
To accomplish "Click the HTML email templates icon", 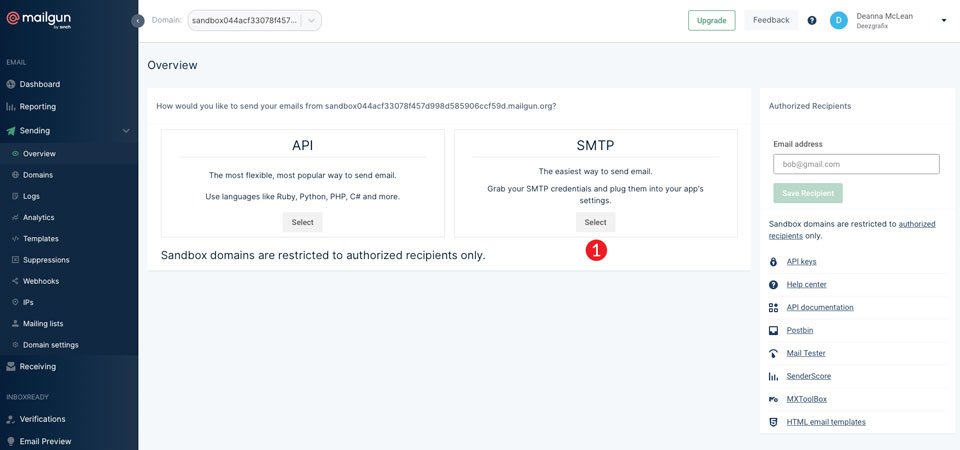I will click(773, 423).
